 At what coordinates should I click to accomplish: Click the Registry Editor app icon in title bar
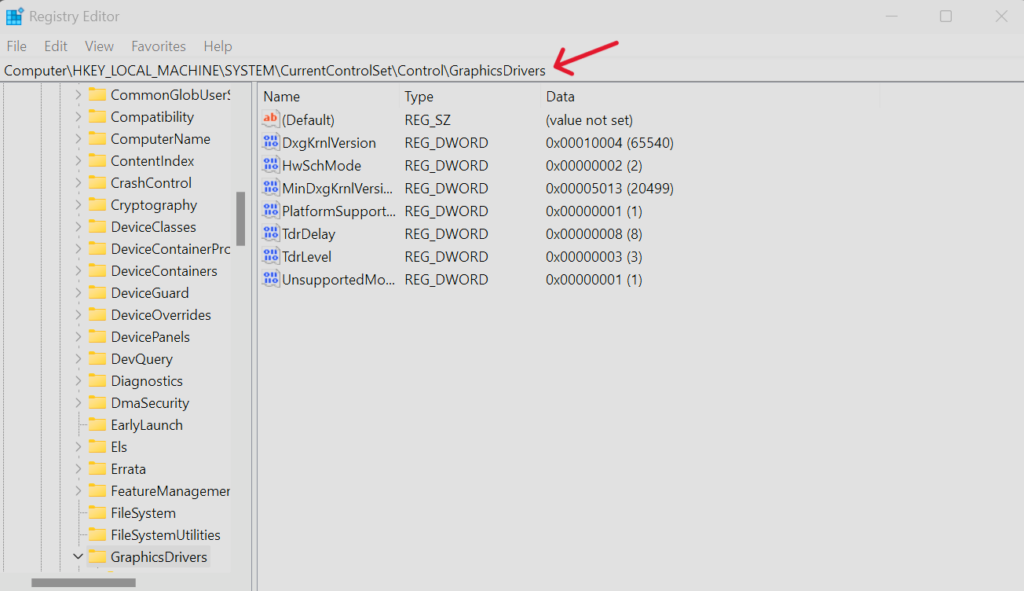coord(14,16)
